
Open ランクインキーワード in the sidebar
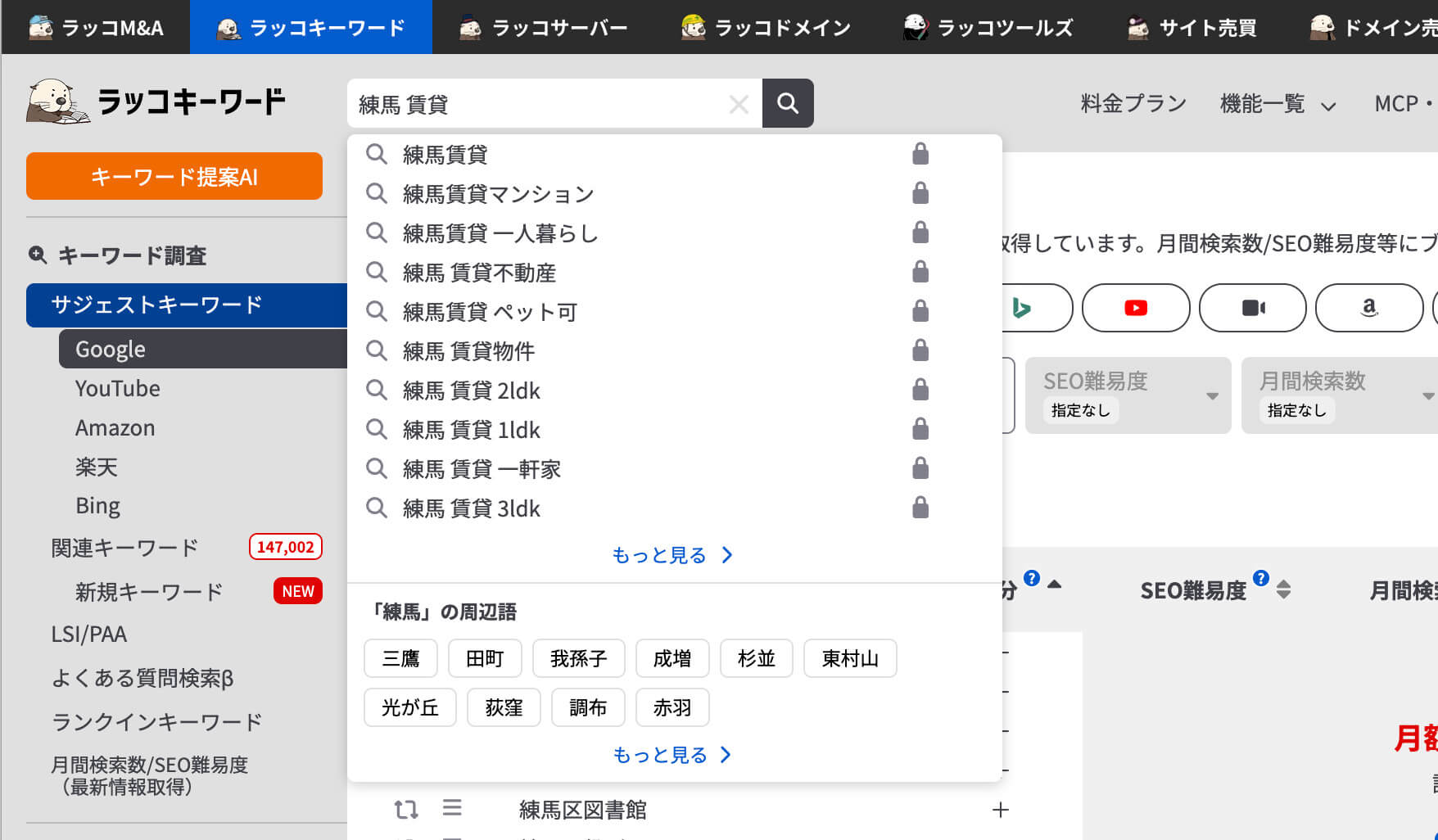coord(156,721)
